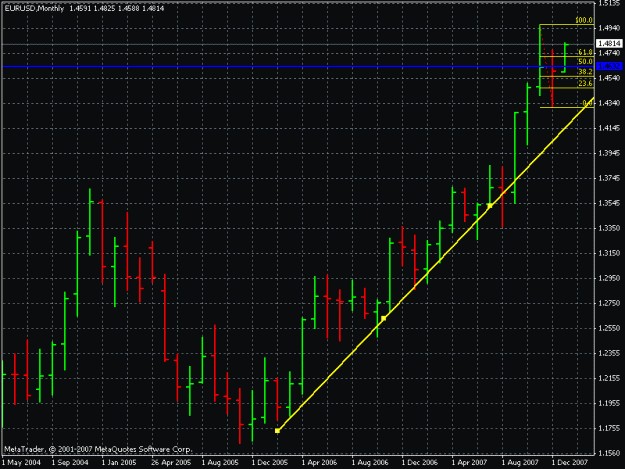Click the Fibonacci 0.0 level label
The image size is (625, 469).
click(588, 103)
